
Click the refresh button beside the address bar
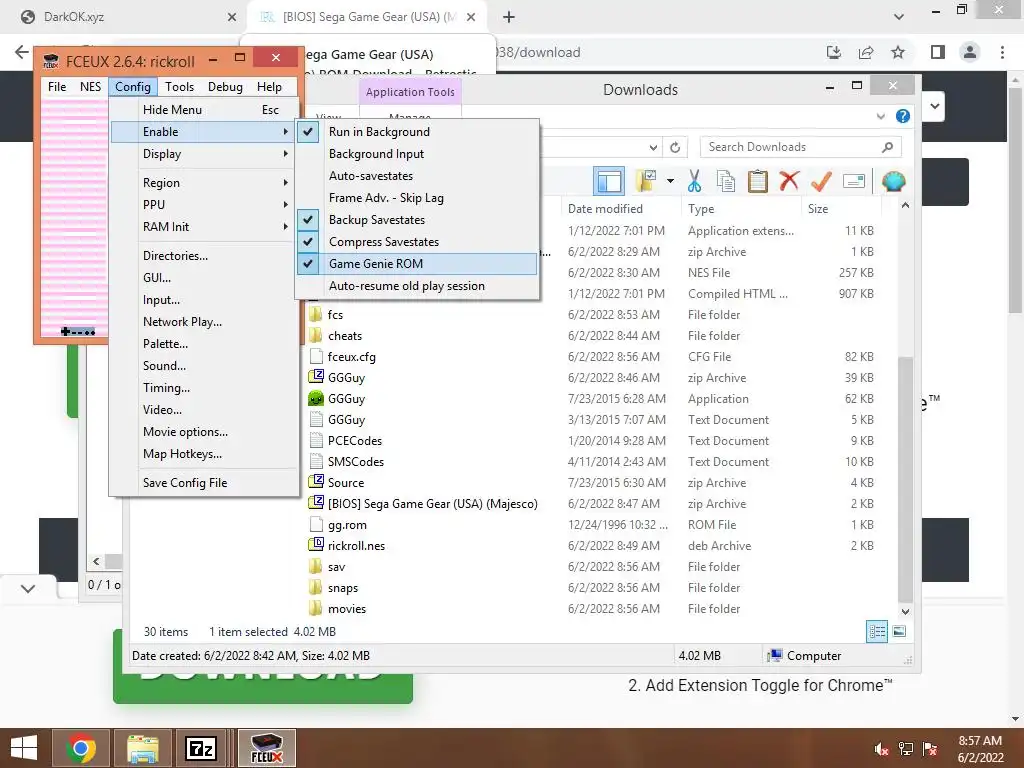675,147
